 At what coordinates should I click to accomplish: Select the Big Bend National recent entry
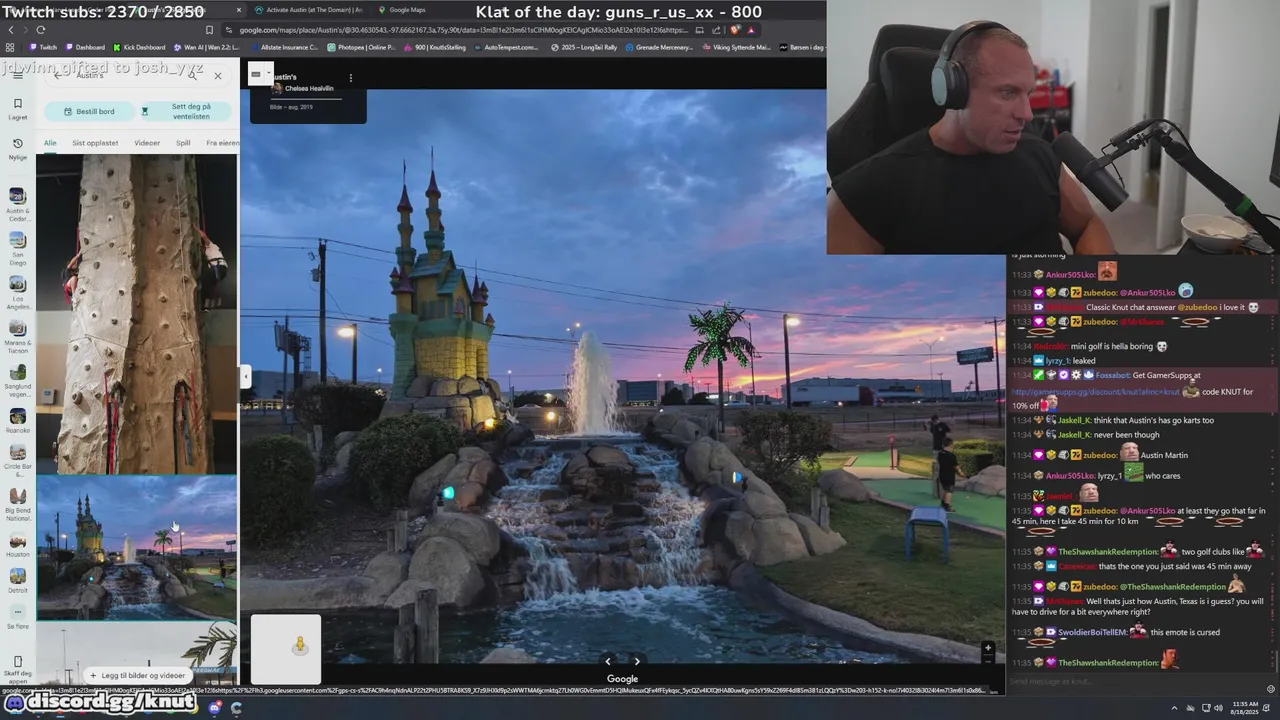17,504
